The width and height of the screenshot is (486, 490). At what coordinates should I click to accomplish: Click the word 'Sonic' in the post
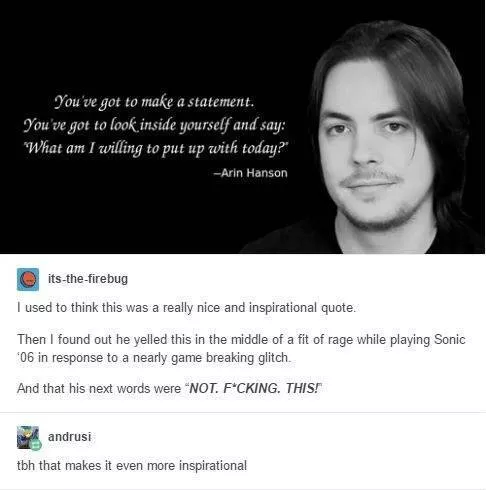pyautogui.click(x=449, y=340)
